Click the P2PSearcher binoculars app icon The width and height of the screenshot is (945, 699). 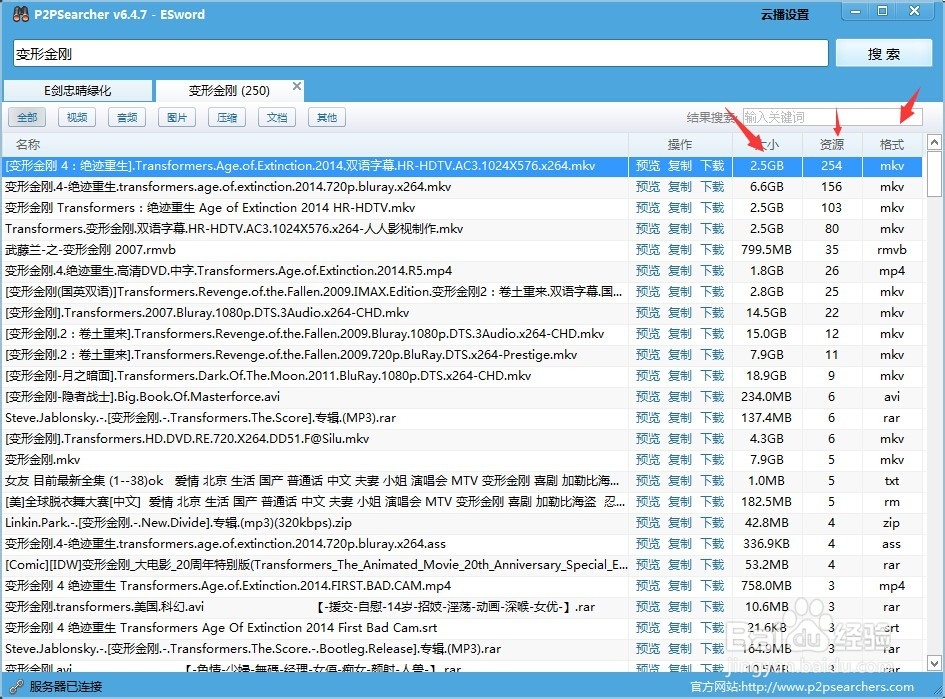20,14
